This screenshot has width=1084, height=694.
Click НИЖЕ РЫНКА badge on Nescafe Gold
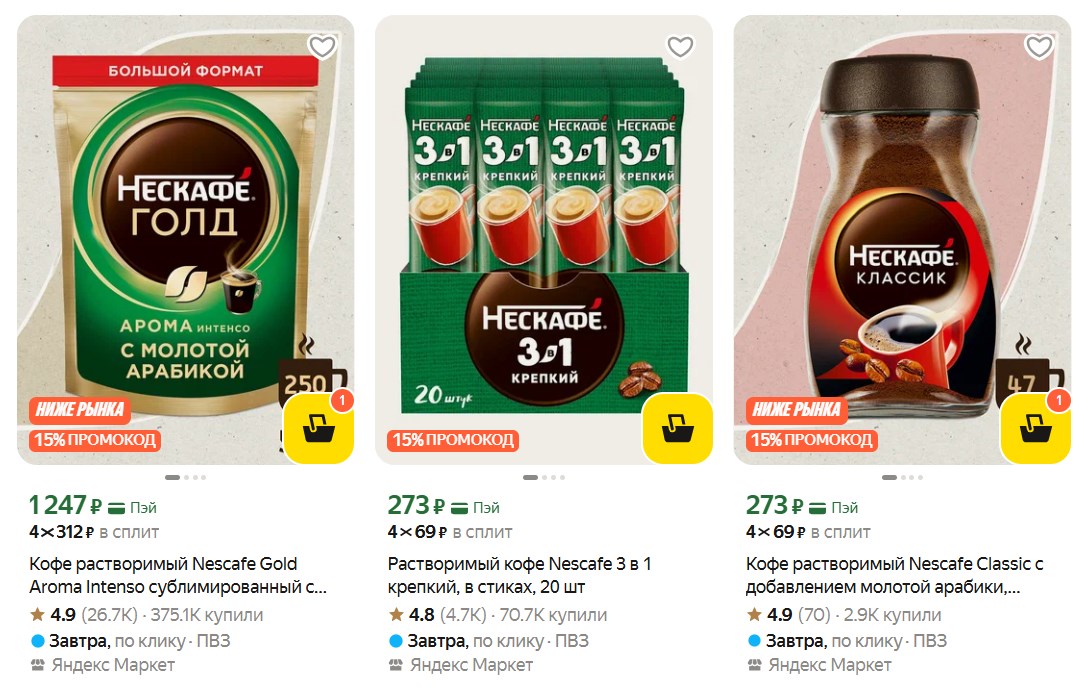(80, 409)
